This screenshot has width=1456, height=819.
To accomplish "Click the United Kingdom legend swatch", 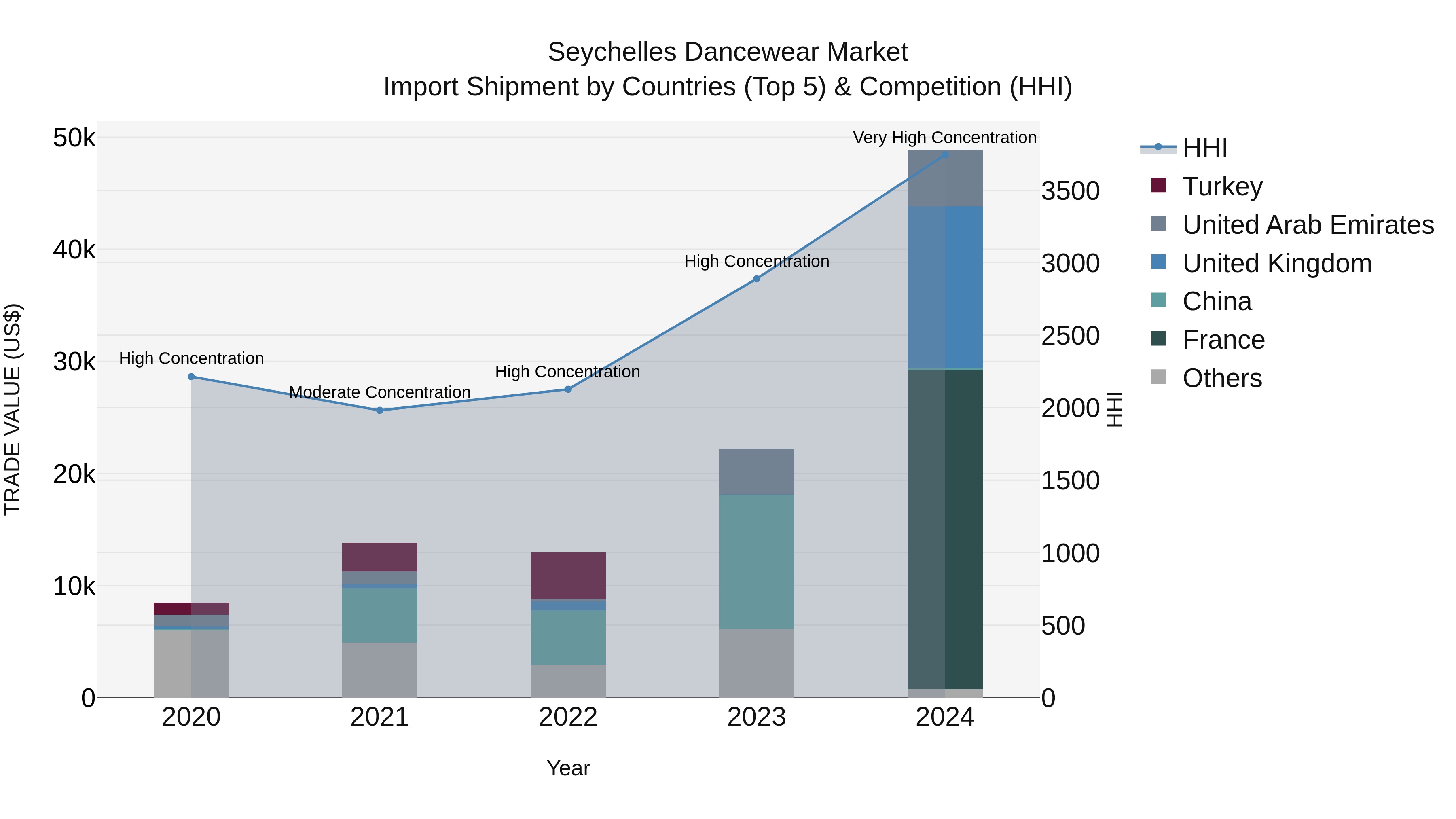I will (1158, 262).
